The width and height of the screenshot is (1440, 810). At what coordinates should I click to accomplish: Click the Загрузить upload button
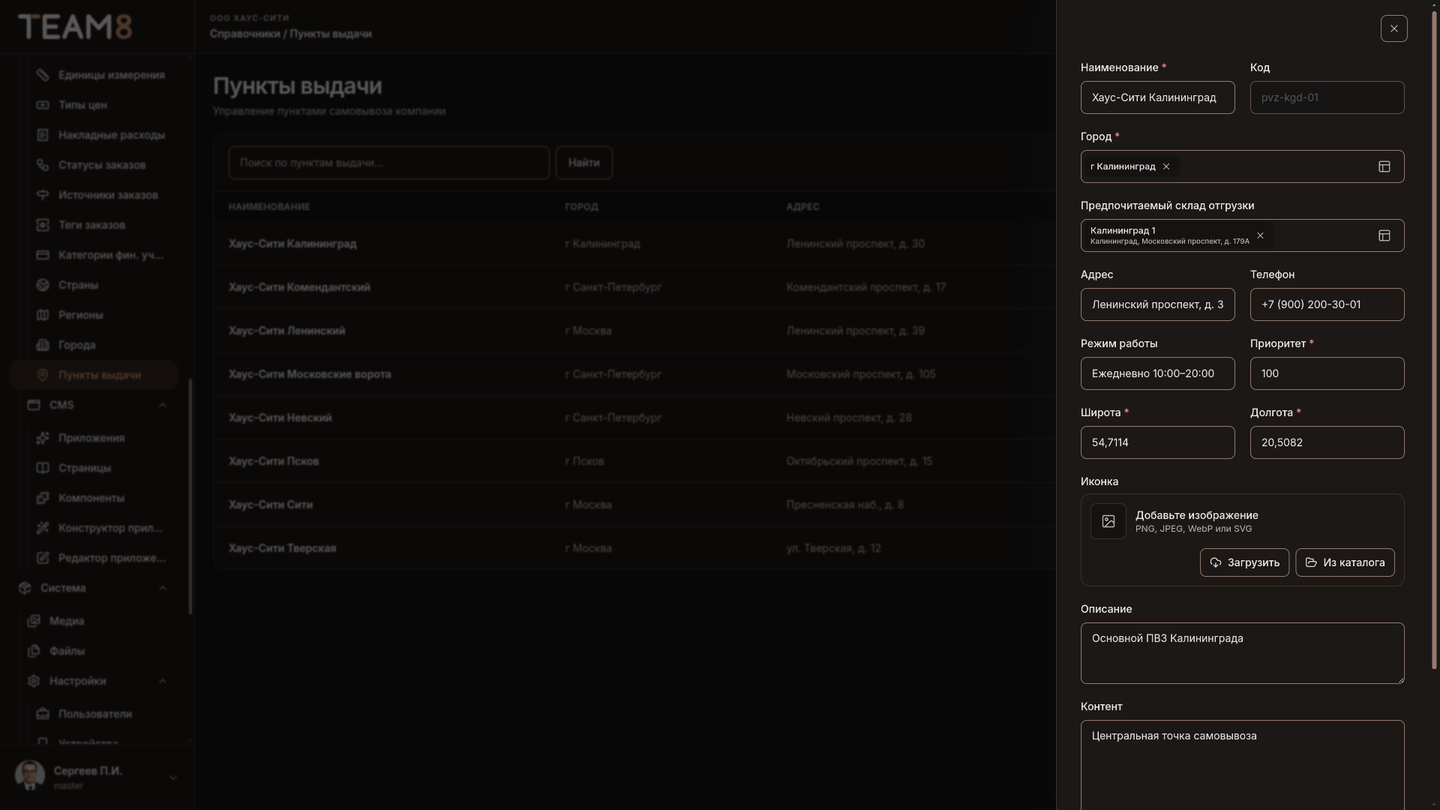coord(1244,563)
